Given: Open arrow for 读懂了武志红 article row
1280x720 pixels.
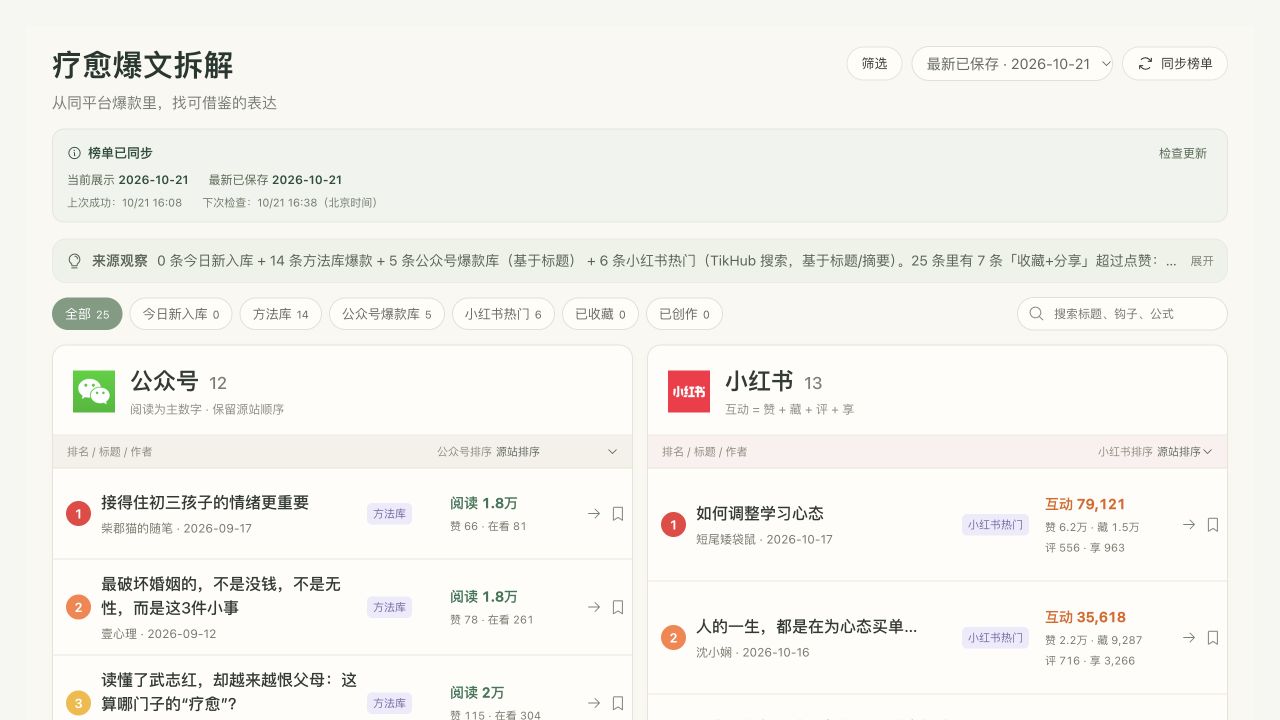Looking at the screenshot, I should tap(594, 703).
